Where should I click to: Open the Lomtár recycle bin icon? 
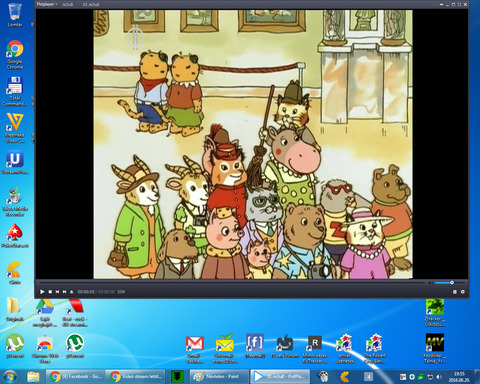[x=15, y=15]
